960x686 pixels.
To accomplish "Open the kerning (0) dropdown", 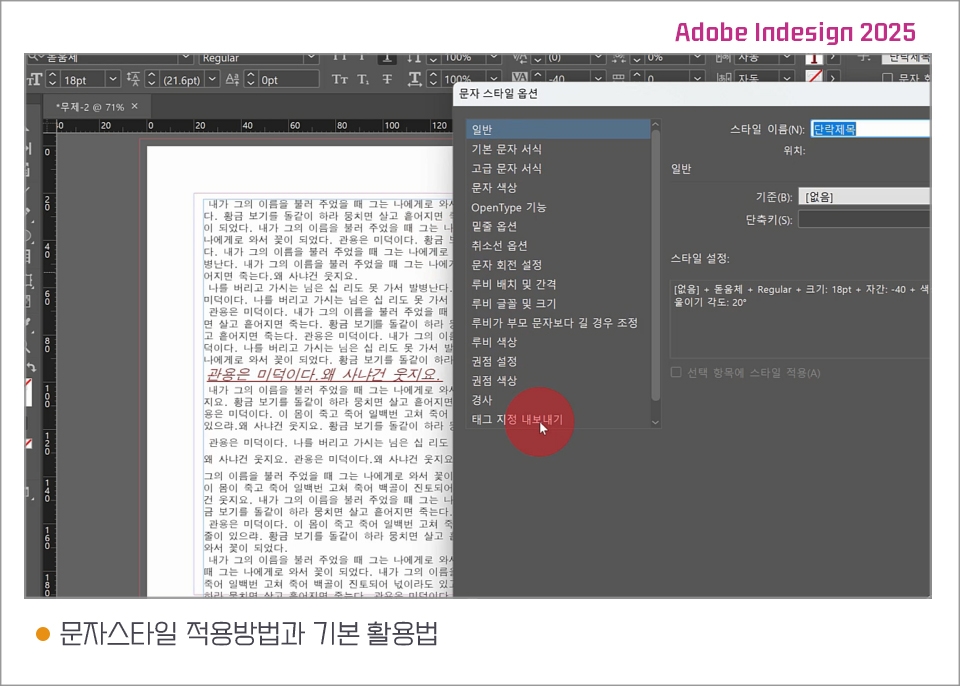I will point(598,58).
